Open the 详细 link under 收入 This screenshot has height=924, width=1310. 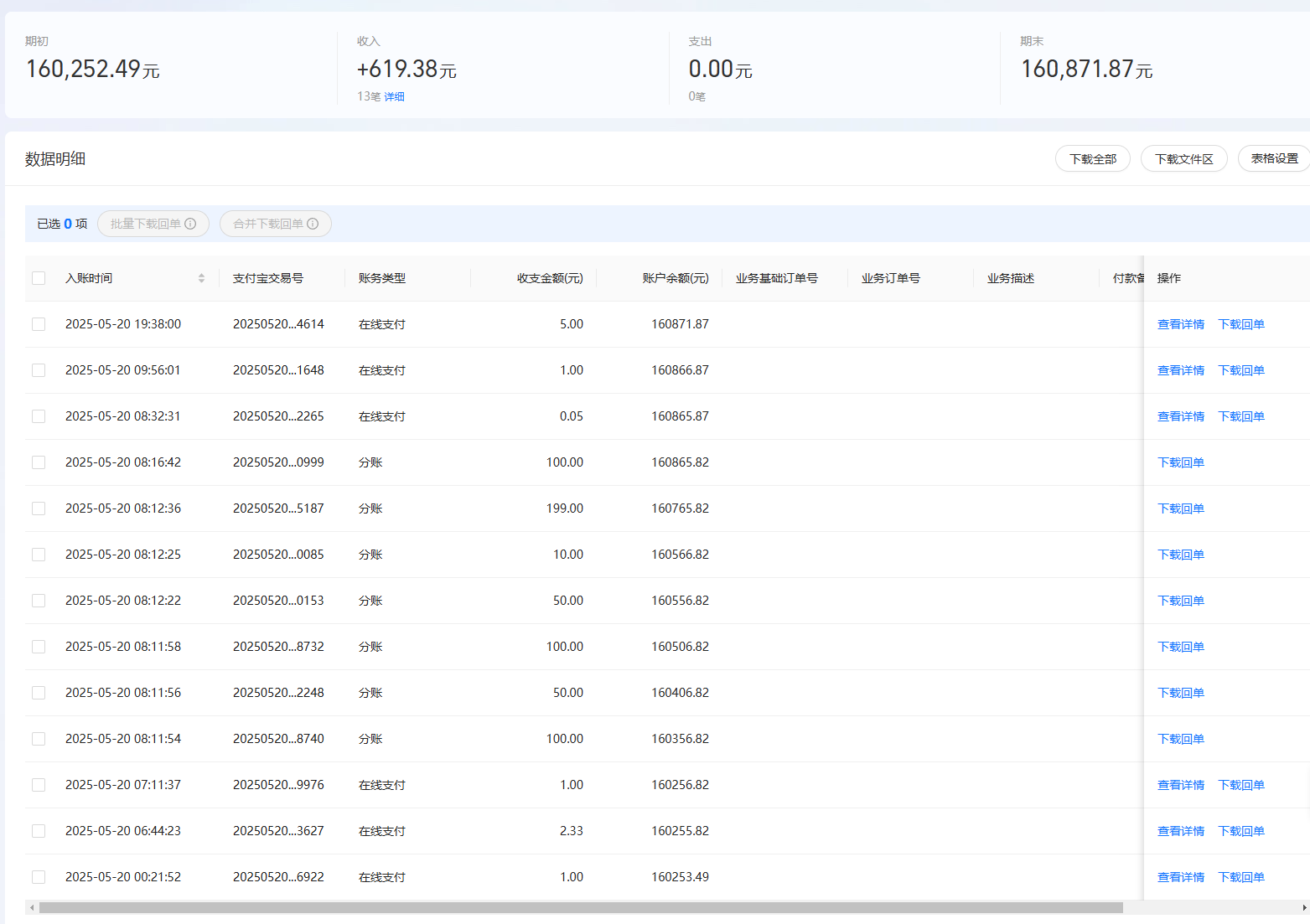tap(394, 97)
